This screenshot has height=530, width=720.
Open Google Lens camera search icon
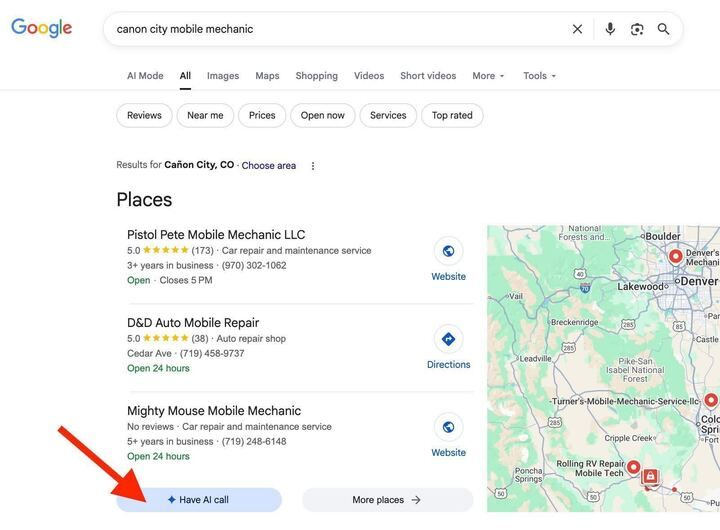click(x=637, y=29)
